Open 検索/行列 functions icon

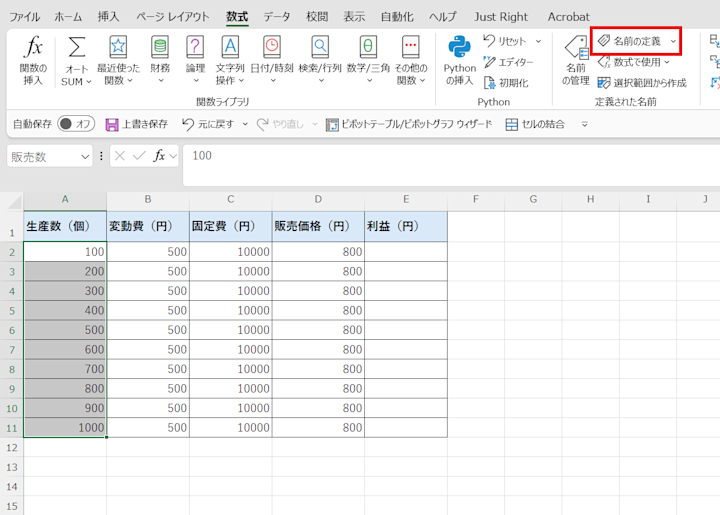click(320, 47)
